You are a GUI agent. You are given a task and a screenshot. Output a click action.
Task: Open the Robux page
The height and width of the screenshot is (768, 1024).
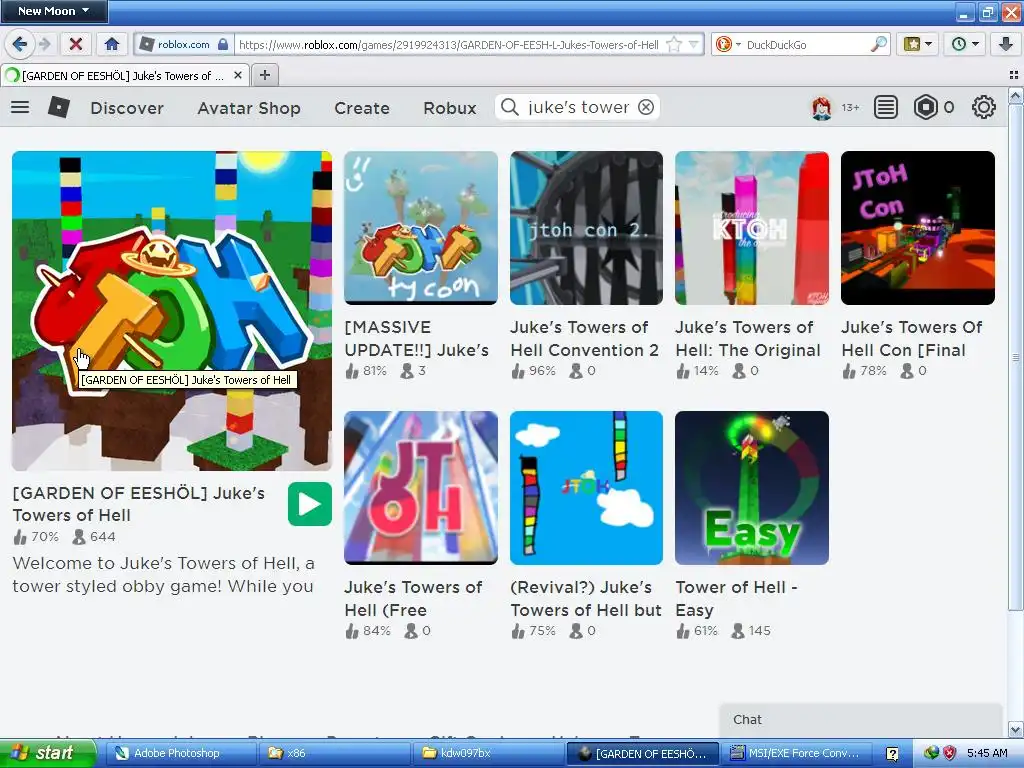(x=450, y=108)
